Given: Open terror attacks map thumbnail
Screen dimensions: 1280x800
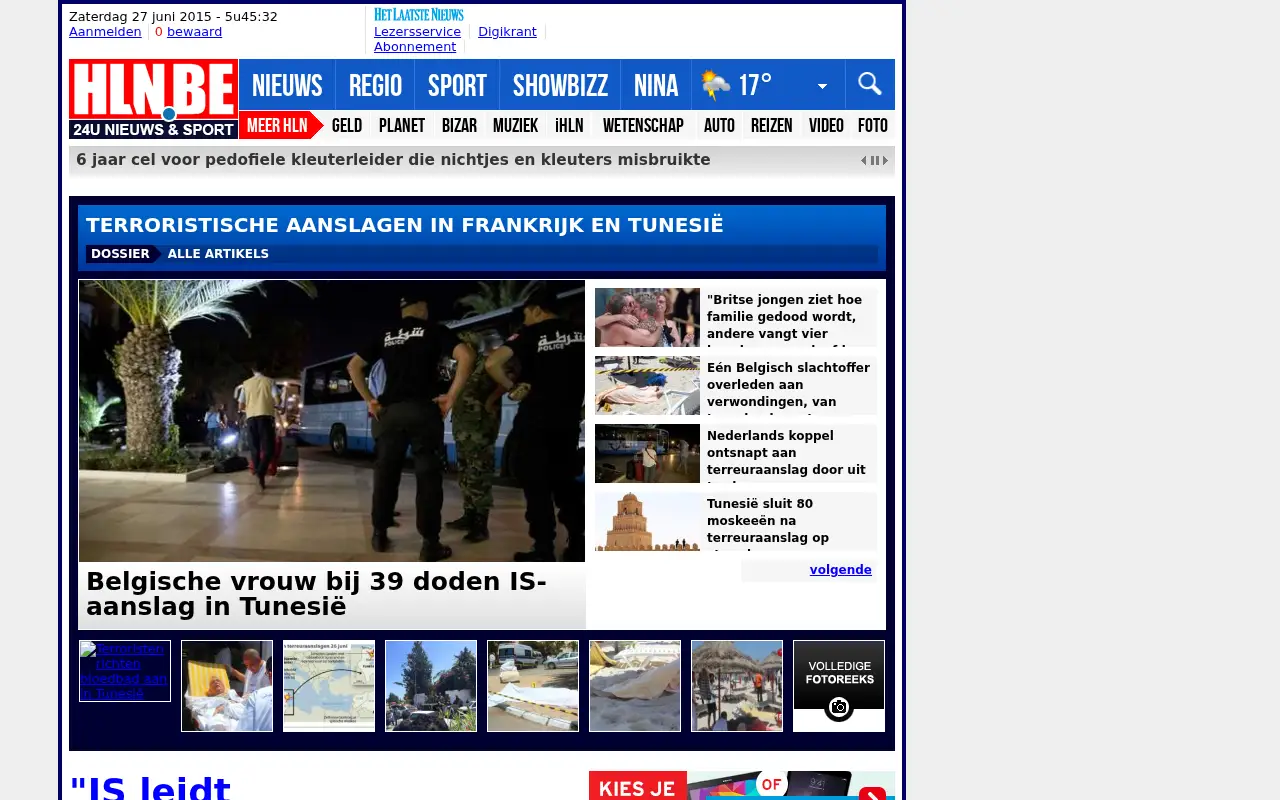Looking at the screenshot, I should [x=329, y=686].
